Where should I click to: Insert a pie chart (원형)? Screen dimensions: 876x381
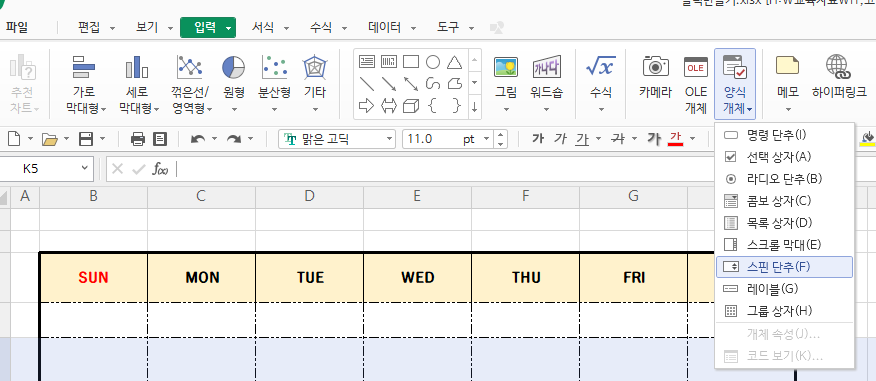234,84
